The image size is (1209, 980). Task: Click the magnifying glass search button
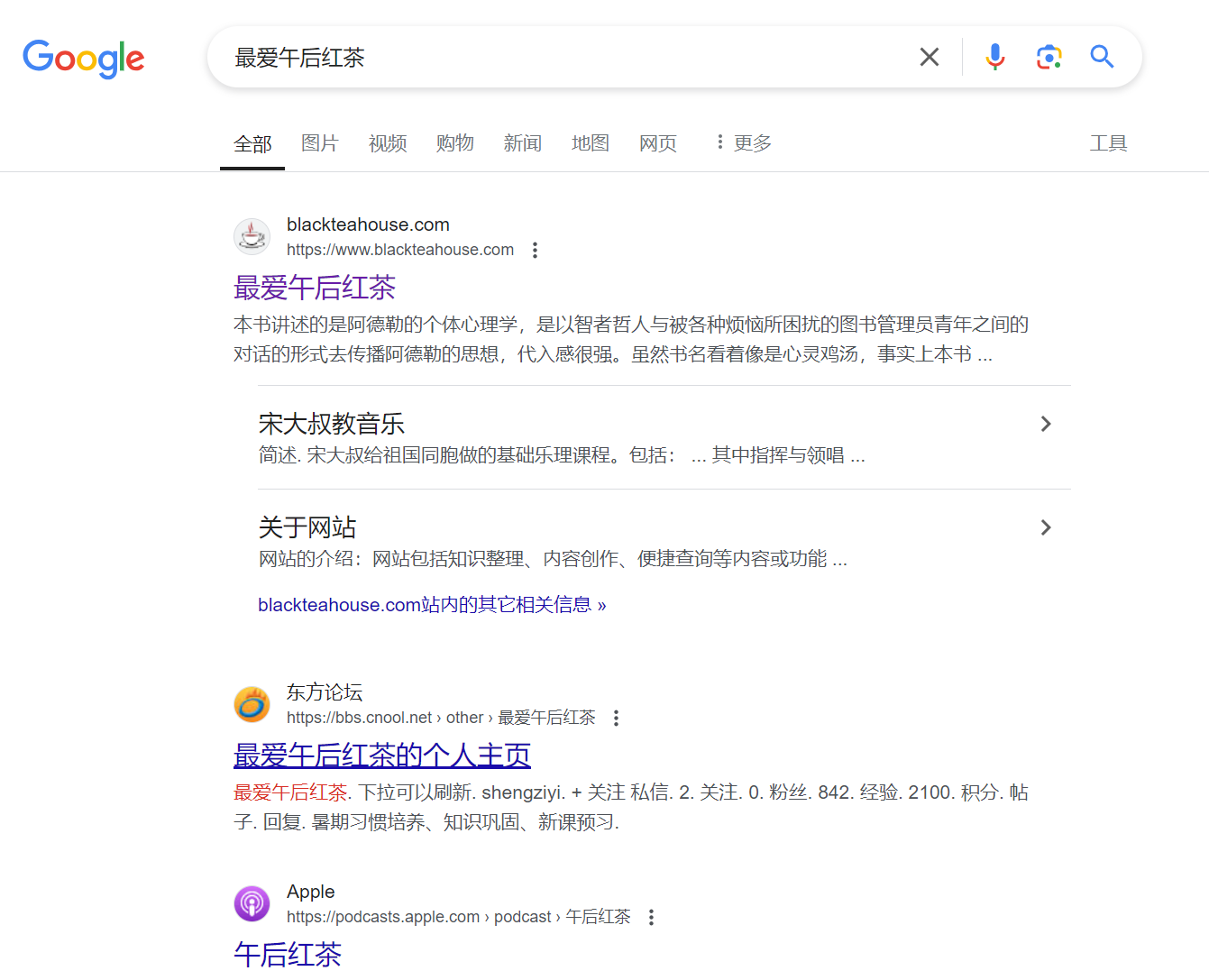tap(1102, 57)
